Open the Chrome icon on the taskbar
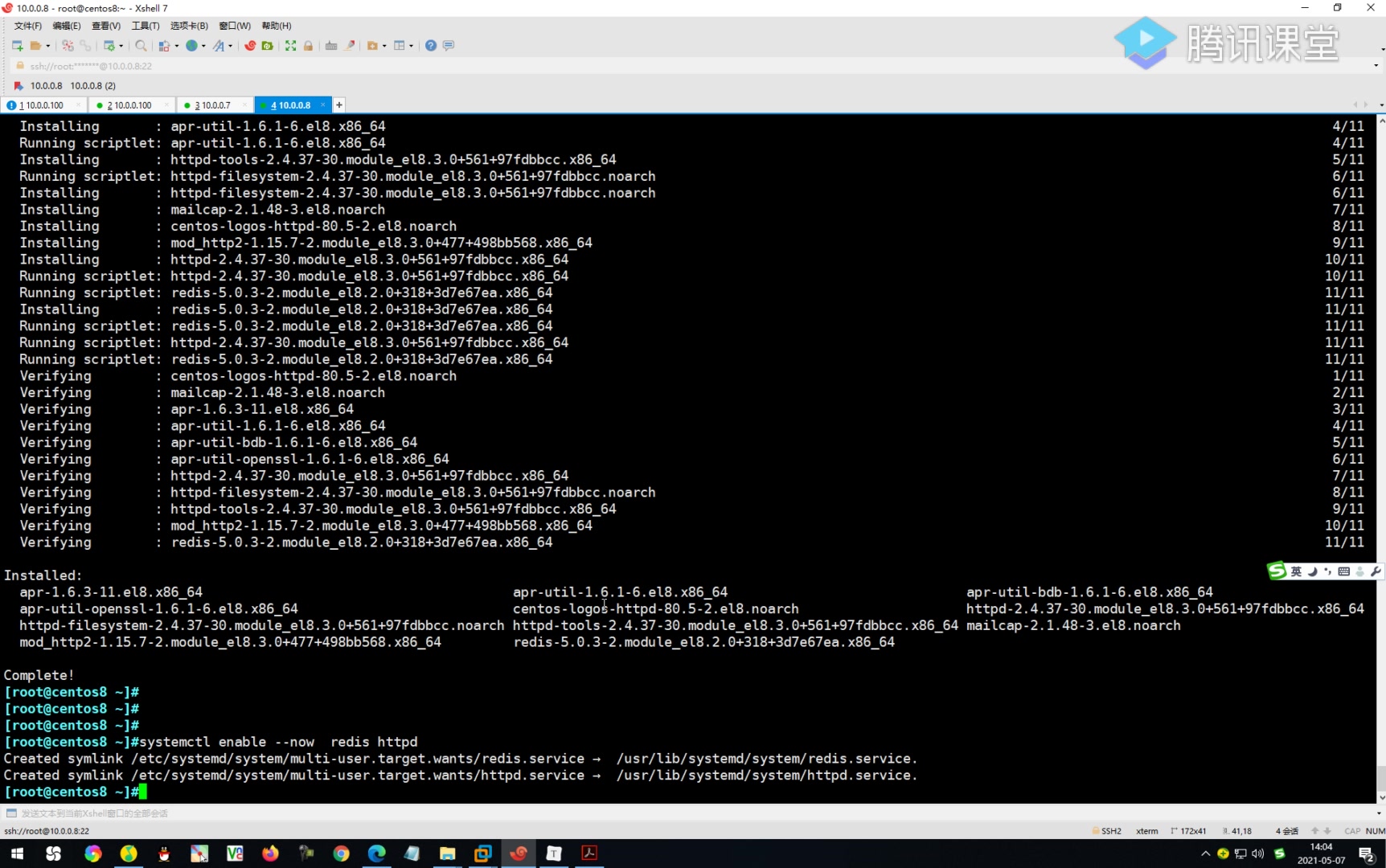The height and width of the screenshot is (868, 1386). pyautogui.click(x=341, y=854)
